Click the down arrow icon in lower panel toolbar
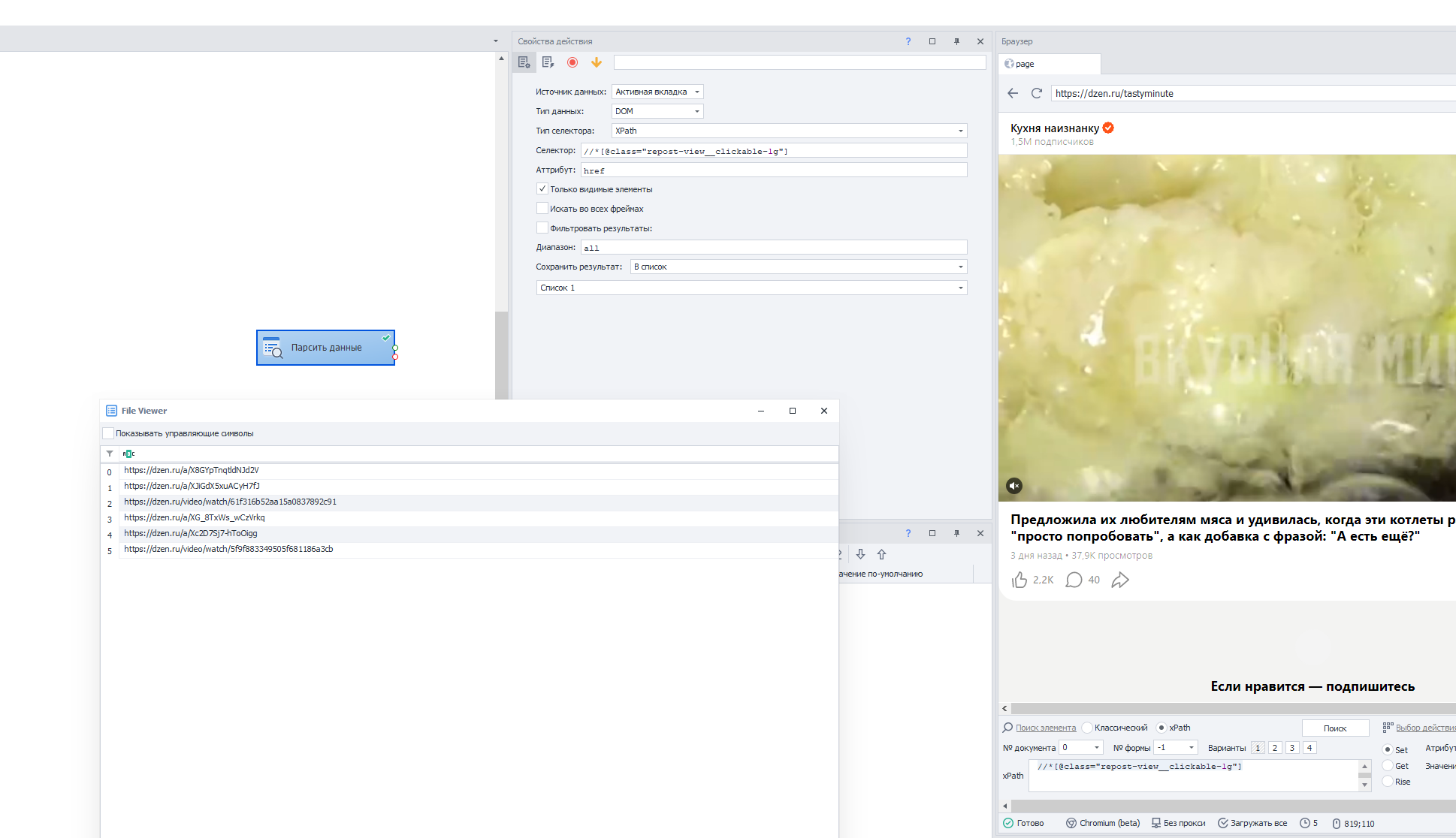The width and height of the screenshot is (1456, 838). [861, 554]
